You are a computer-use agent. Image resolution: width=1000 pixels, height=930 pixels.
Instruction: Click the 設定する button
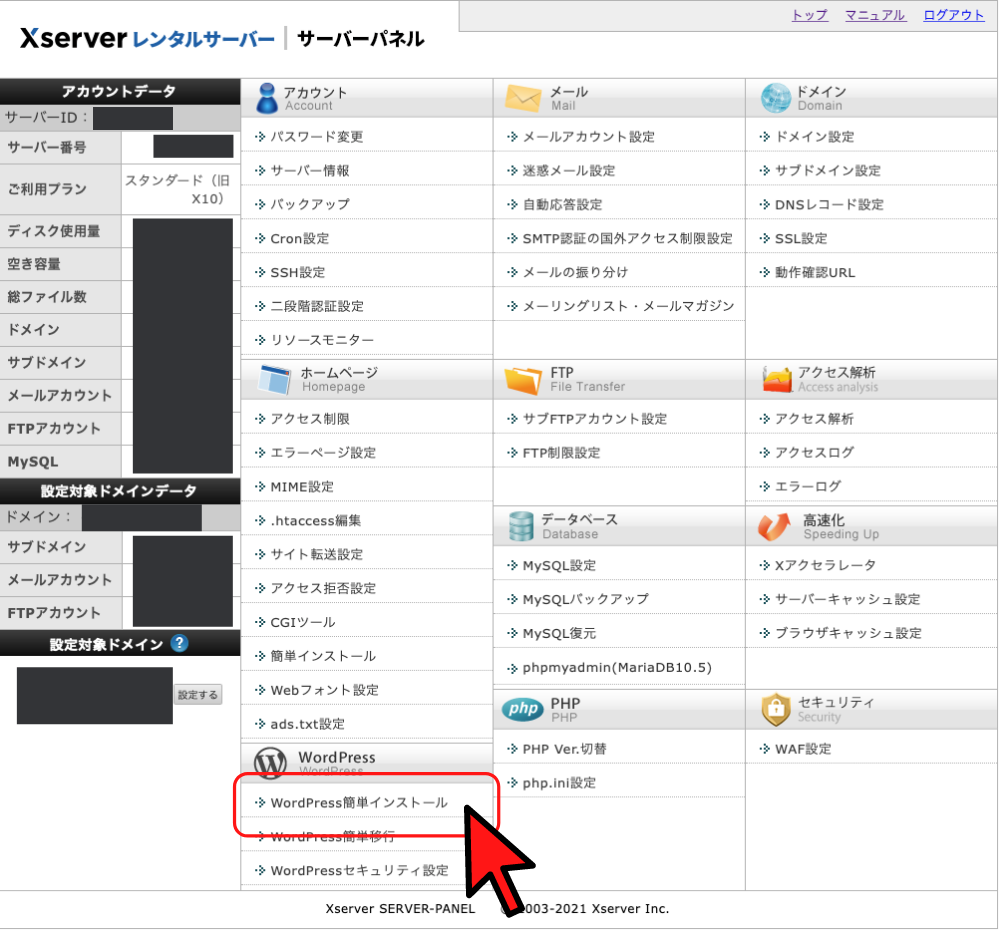click(x=198, y=695)
